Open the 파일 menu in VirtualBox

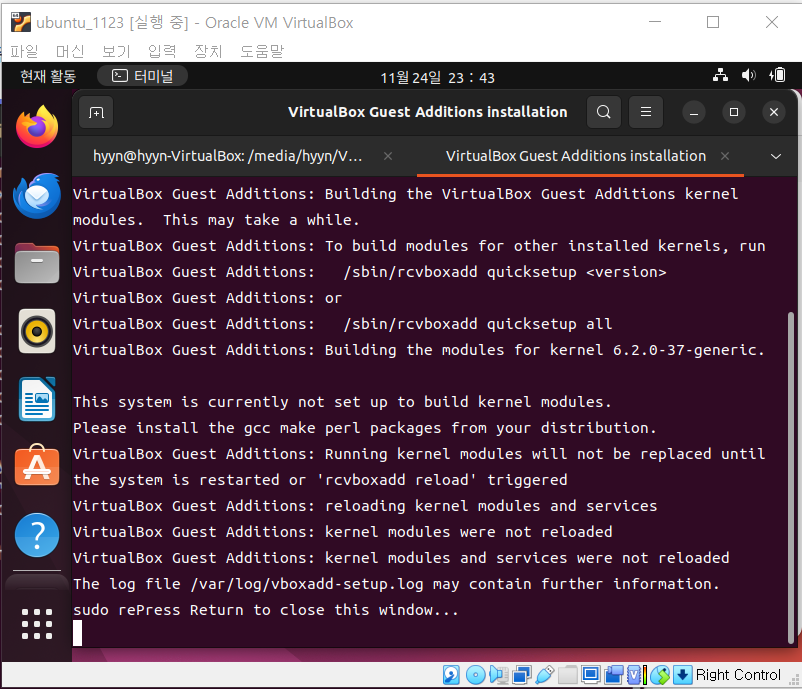tap(24, 51)
